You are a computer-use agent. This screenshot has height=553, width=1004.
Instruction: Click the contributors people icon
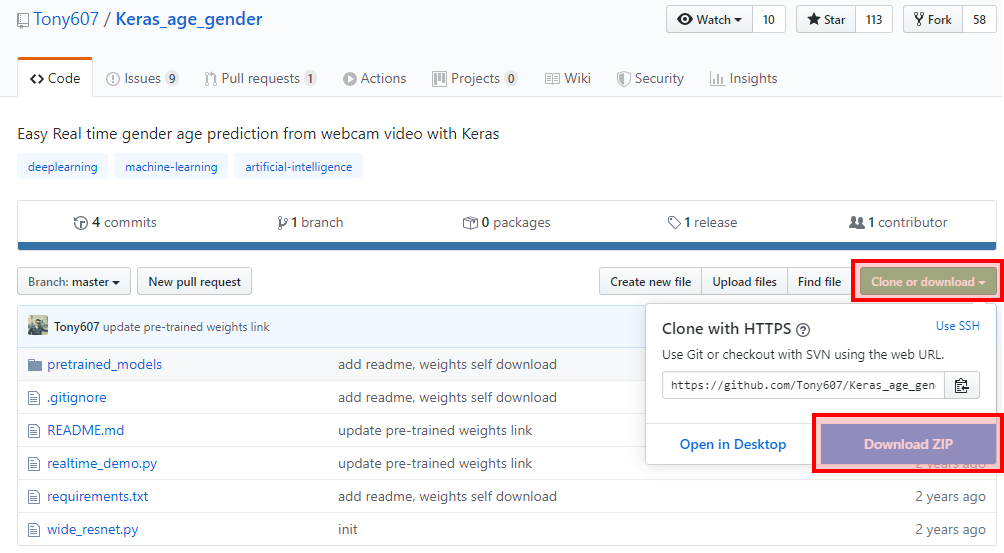click(857, 222)
